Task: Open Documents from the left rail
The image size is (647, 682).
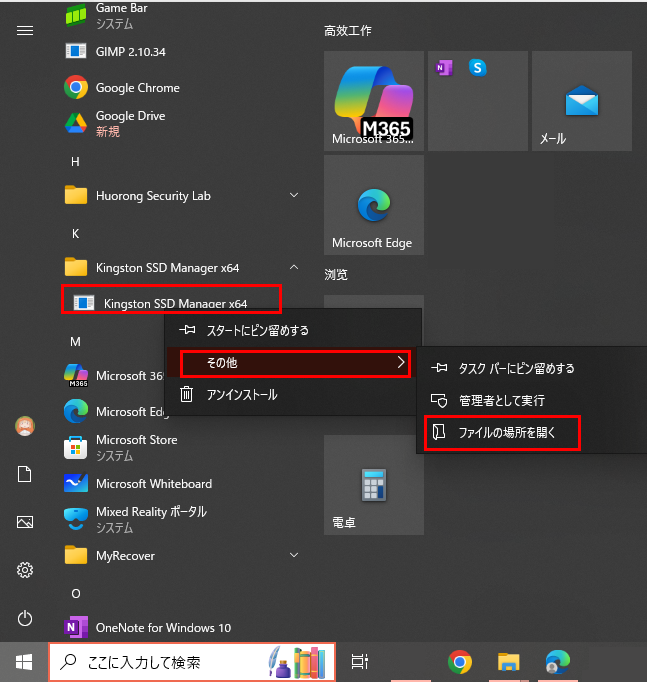Action: click(x=25, y=474)
